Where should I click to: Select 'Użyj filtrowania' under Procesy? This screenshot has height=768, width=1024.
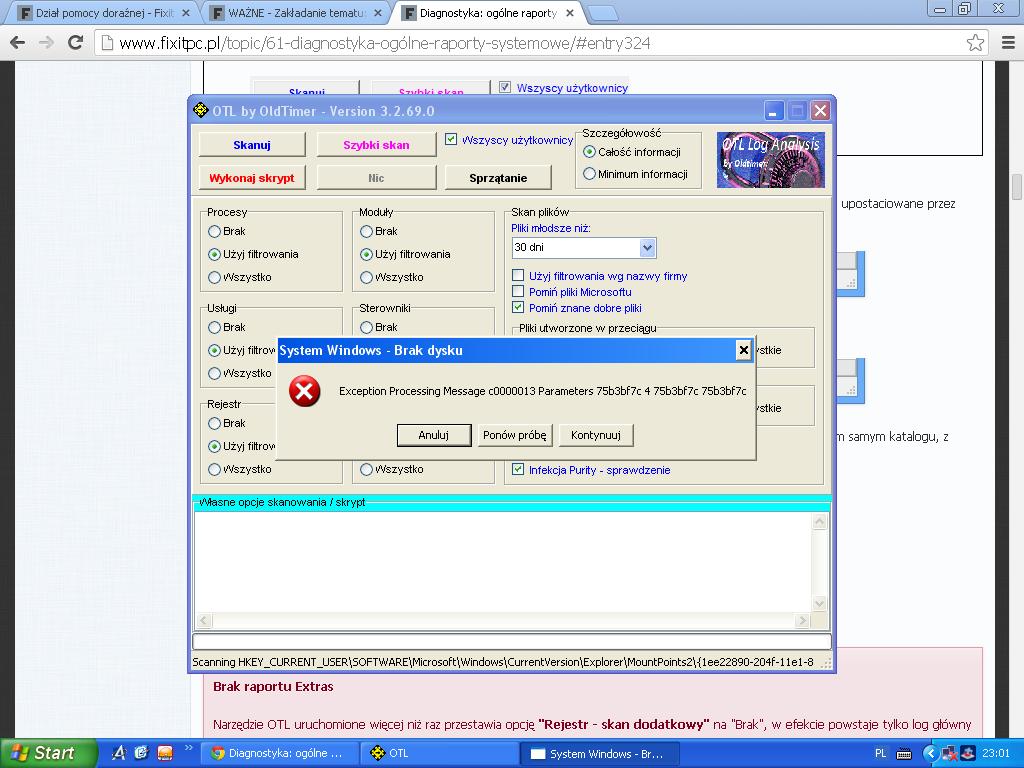214,254
